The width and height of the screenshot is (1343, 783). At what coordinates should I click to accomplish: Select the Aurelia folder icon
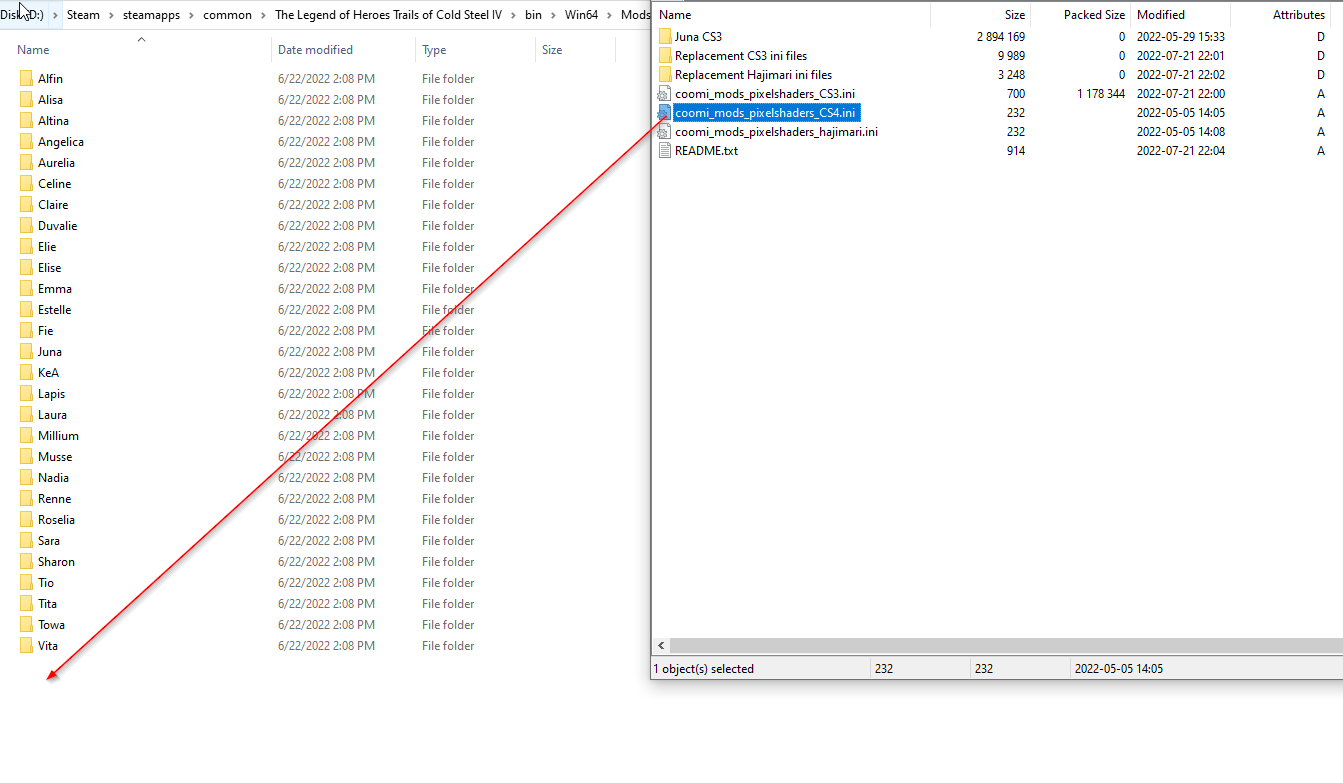26,162
